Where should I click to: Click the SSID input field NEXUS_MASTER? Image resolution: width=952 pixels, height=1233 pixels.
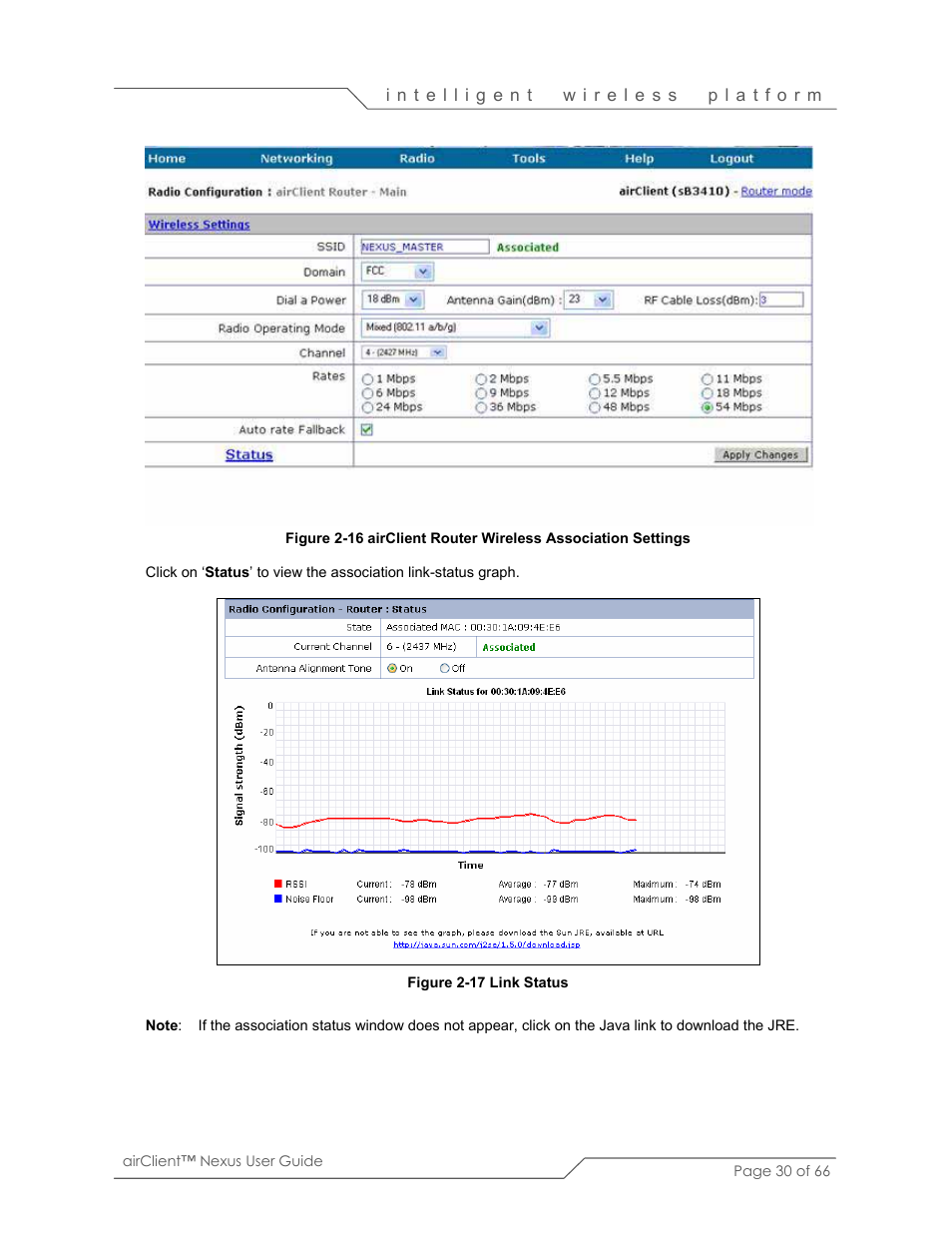click(x=424, y=247)
